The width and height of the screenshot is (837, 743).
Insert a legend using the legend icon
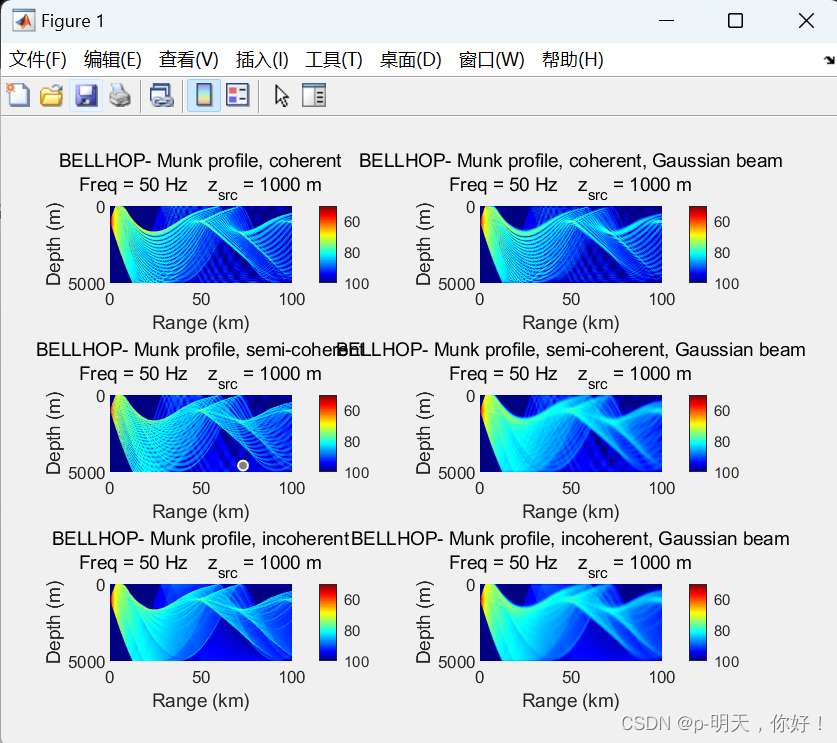[237, 95]
